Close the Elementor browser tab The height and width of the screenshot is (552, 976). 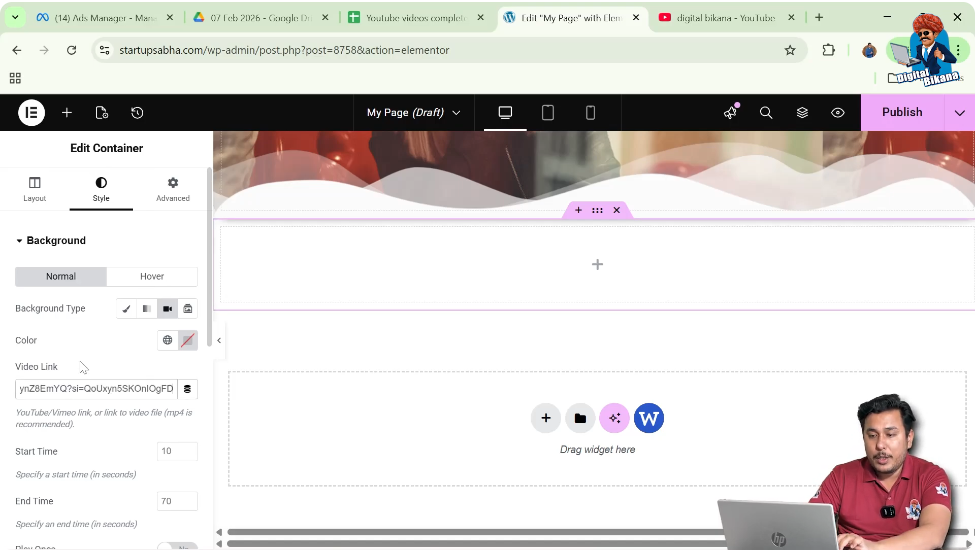point(636,17)
